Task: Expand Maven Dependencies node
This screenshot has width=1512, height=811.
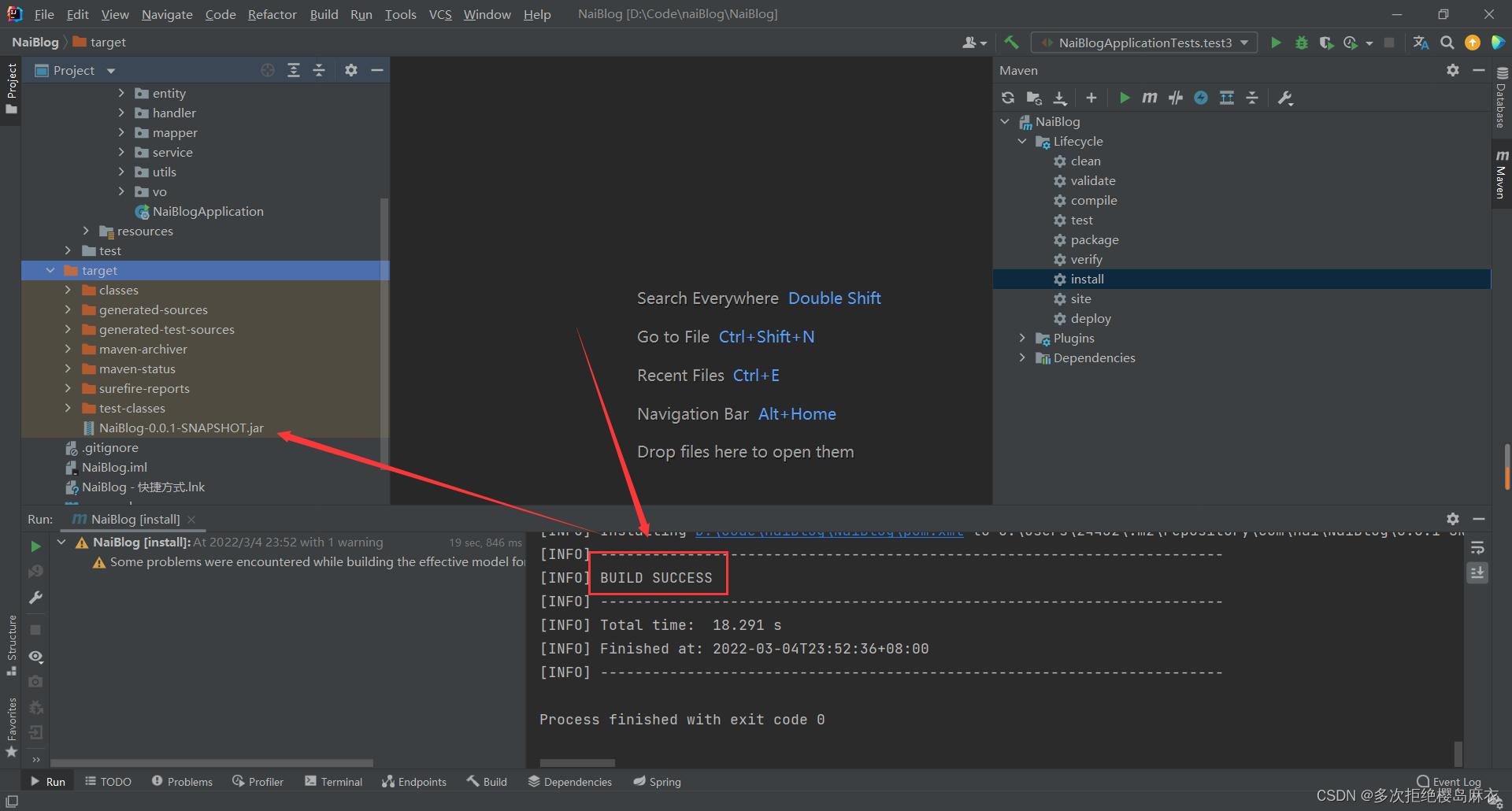Action: click(x=1022, y=357)
